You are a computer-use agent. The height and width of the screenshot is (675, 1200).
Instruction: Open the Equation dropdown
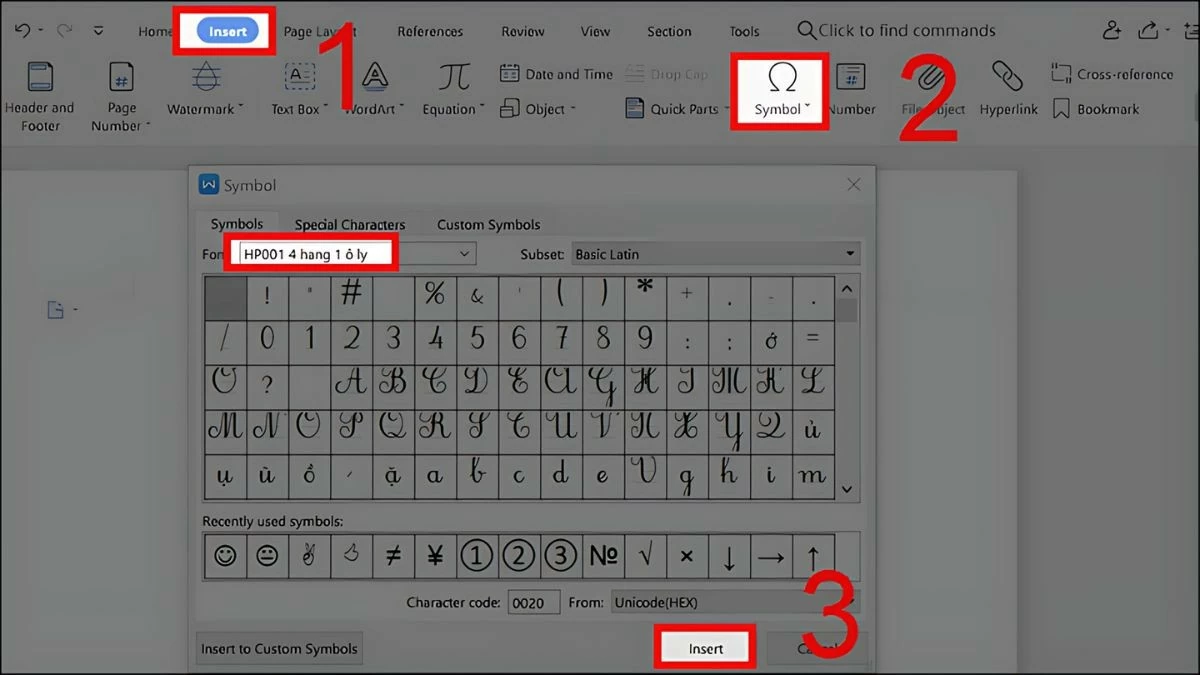[481, 109]
